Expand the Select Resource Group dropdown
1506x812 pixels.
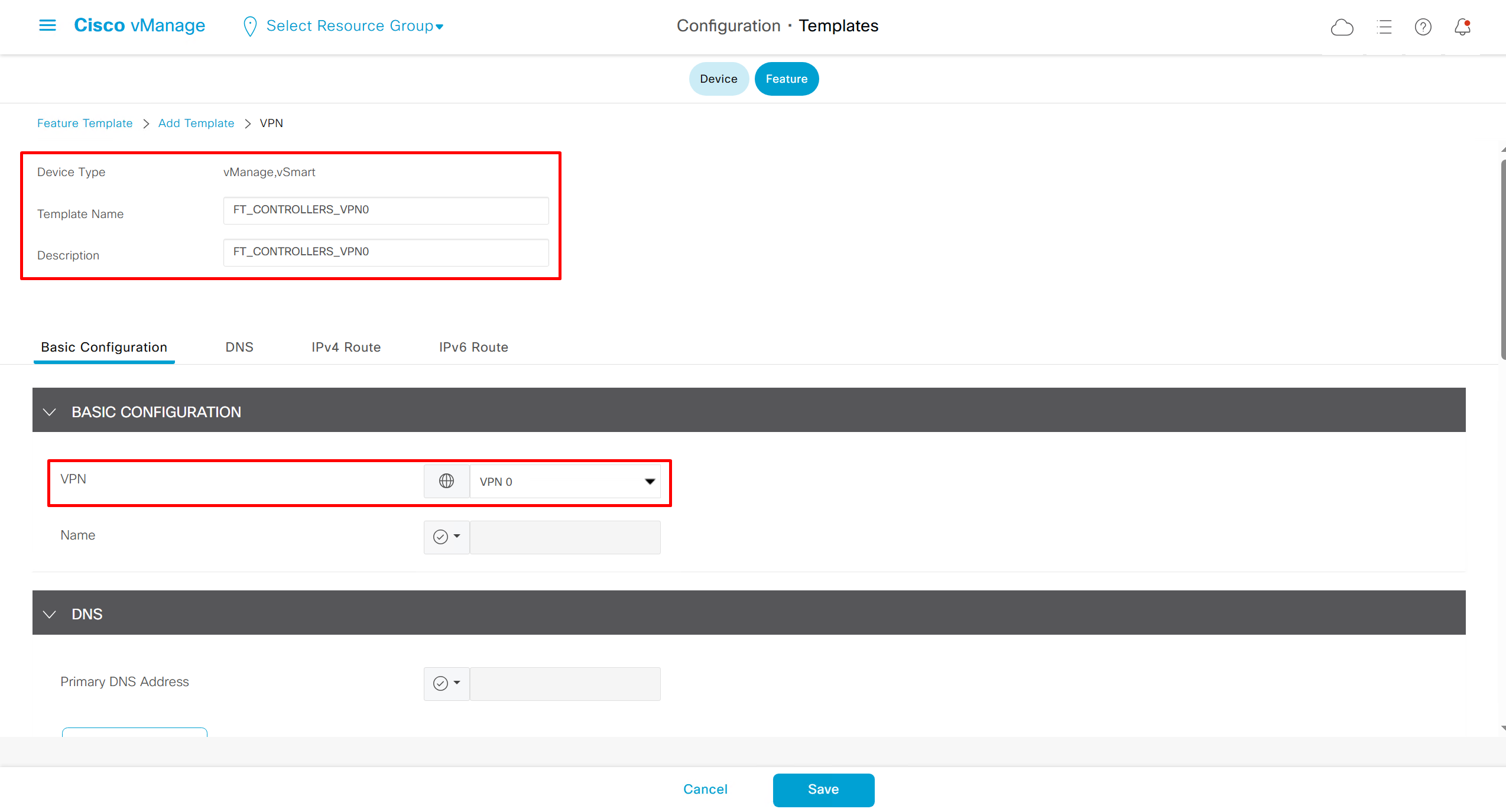coord(355,26)
